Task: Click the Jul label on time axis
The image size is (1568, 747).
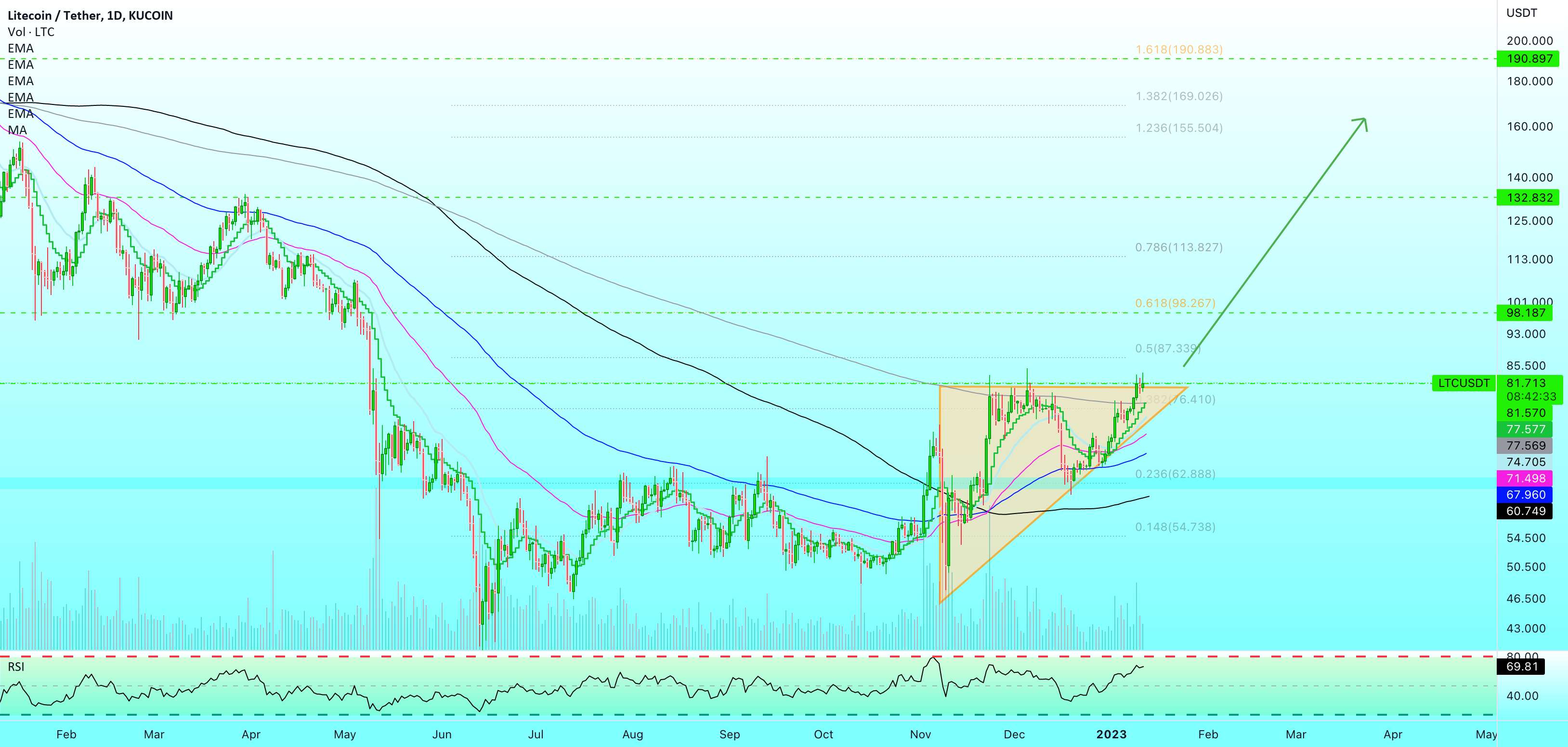Action: (x=536, y=734)
